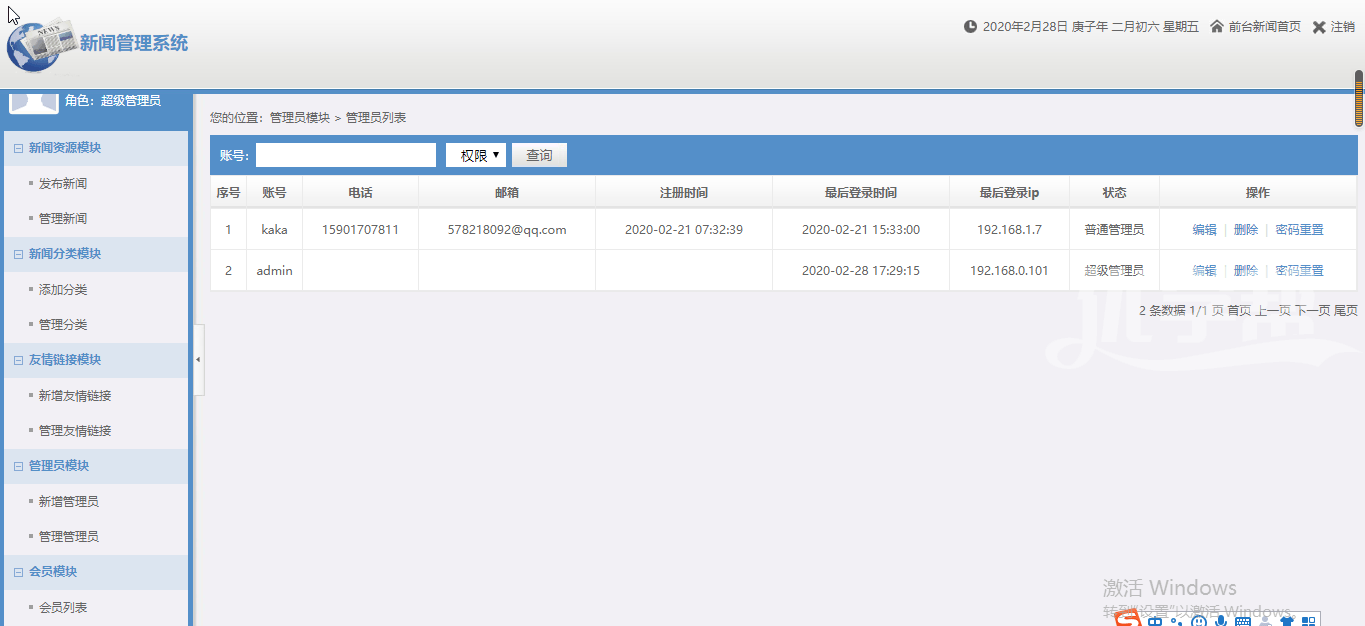The image size is (1365, 626).
Task: Click the orange vertical scrollbar thumb
Action: click(1359, 98)
